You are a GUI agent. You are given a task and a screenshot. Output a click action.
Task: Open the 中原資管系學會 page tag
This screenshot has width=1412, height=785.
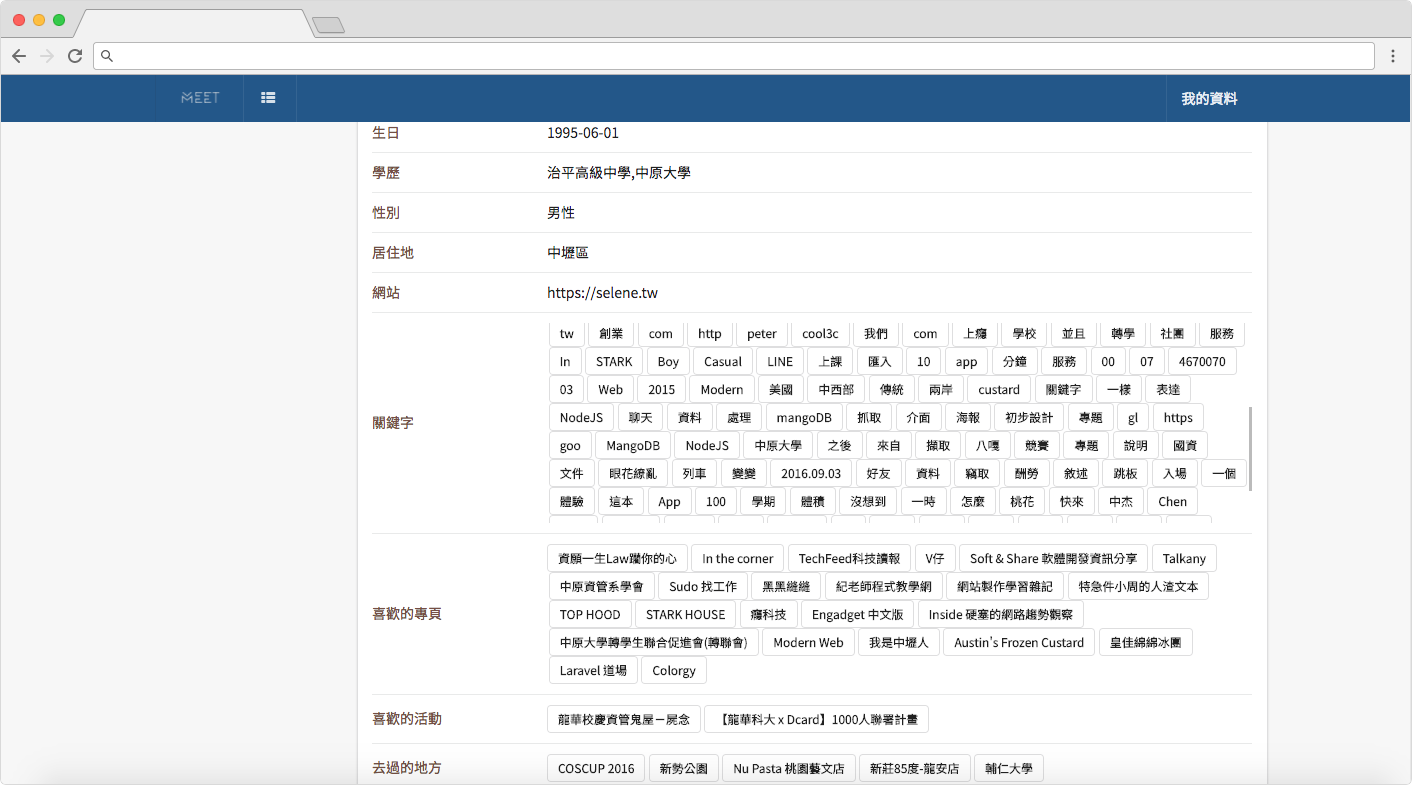coord(602,587)
